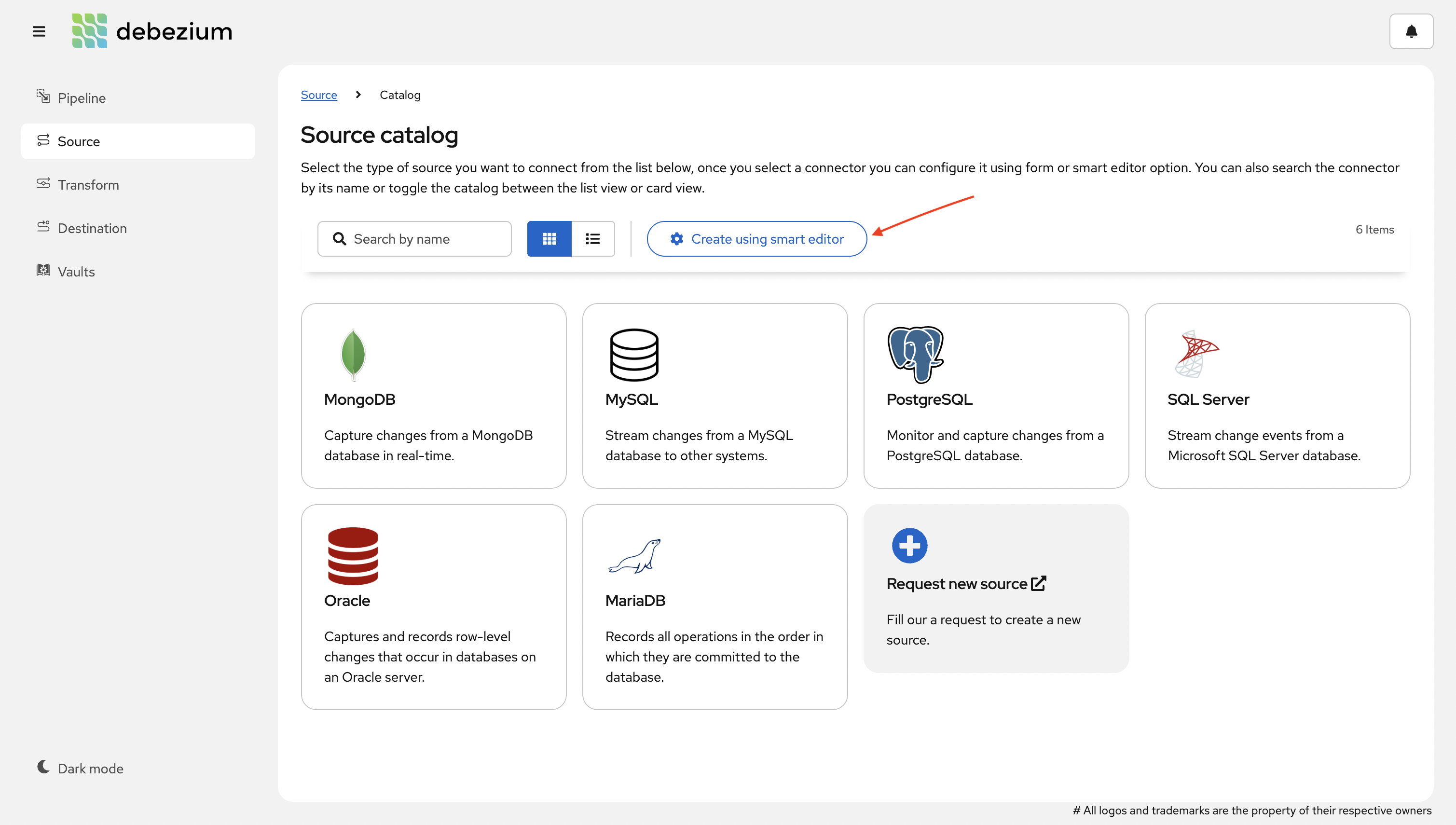Click the Catalog breadcrumb text
1456x825 pixels.
[399, 95]
